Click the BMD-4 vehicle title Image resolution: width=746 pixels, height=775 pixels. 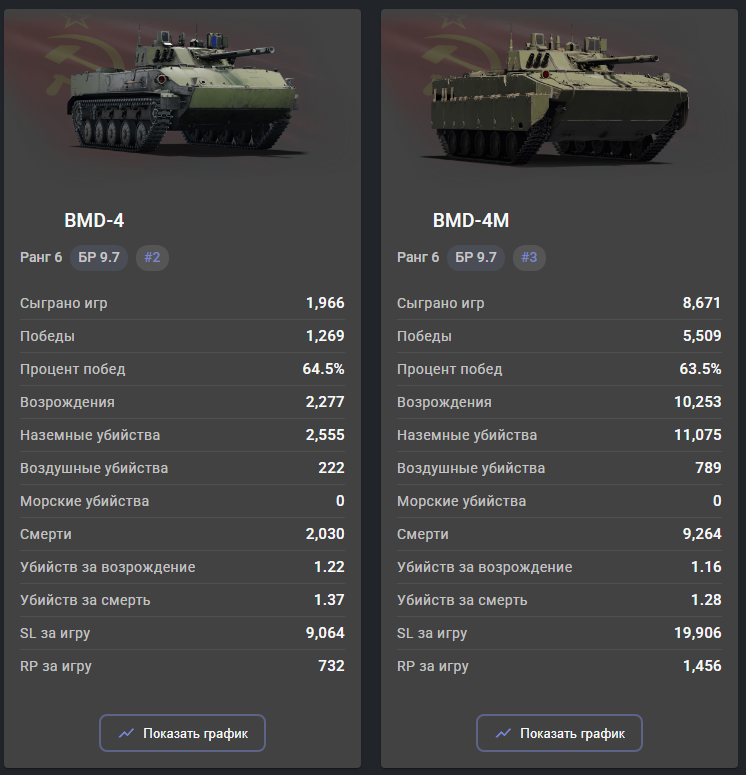tap(94, 221)
